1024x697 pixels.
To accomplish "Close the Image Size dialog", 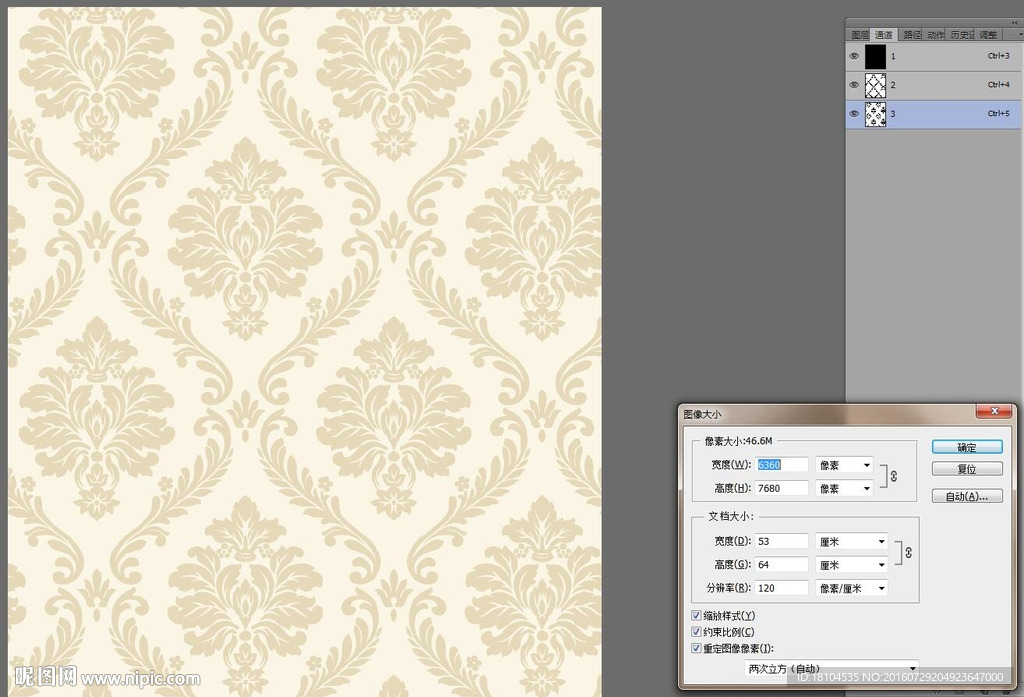I will [x=993, y=411].
